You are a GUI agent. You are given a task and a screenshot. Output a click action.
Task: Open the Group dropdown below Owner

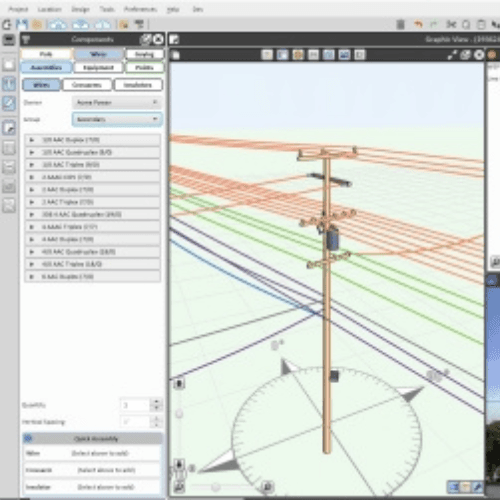[x=117, y=119]
